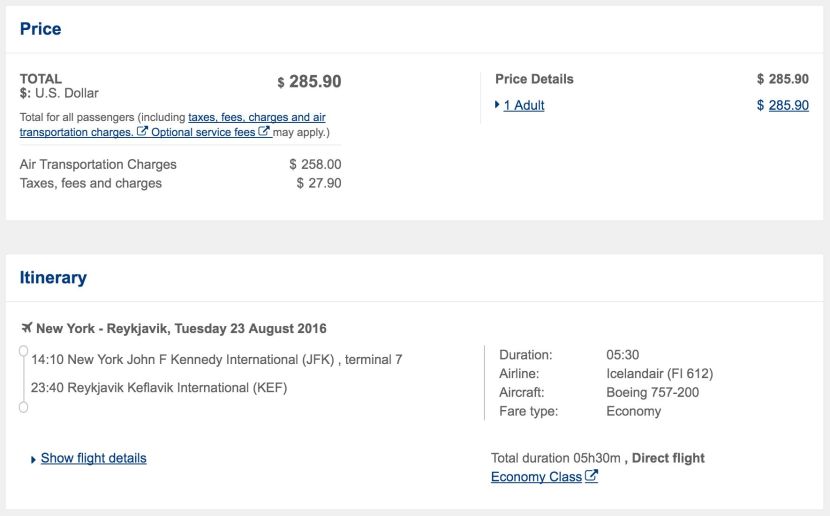Click external-link icon after Optional service fees
Screen dimensions: 830x516
(x=264, y=131)
